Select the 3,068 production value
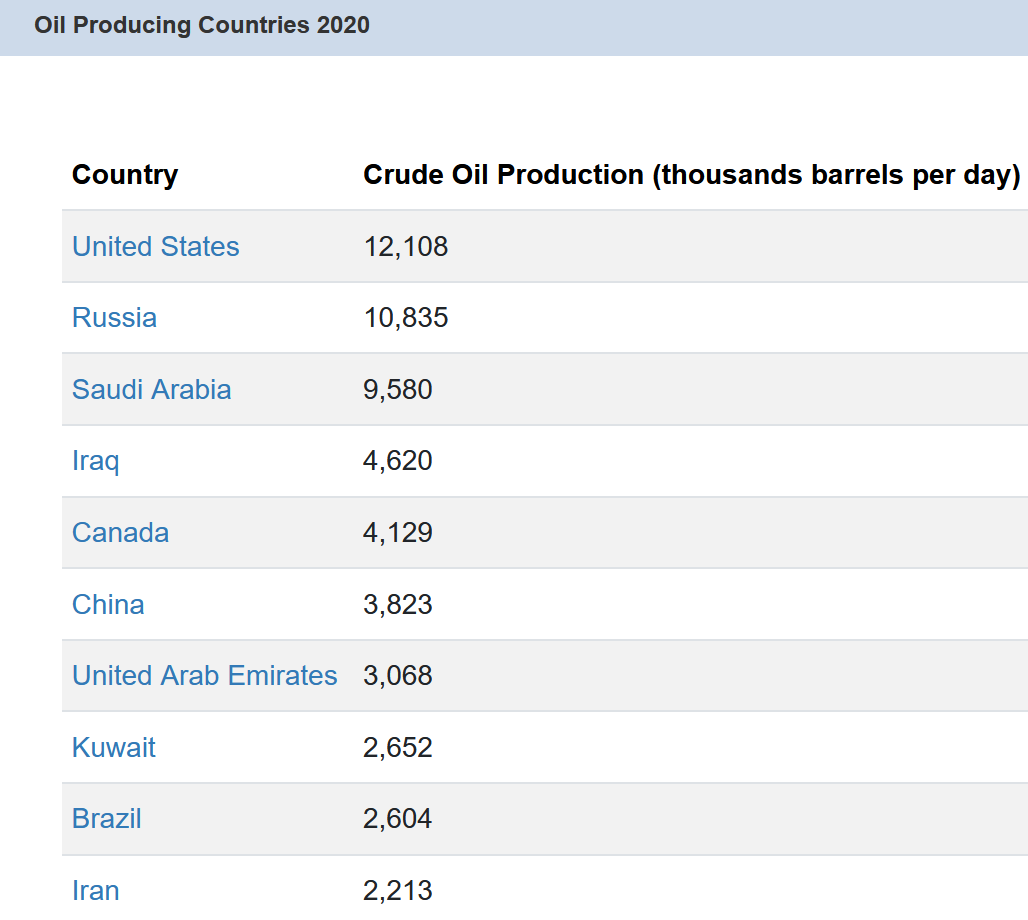 pos(398,676)
